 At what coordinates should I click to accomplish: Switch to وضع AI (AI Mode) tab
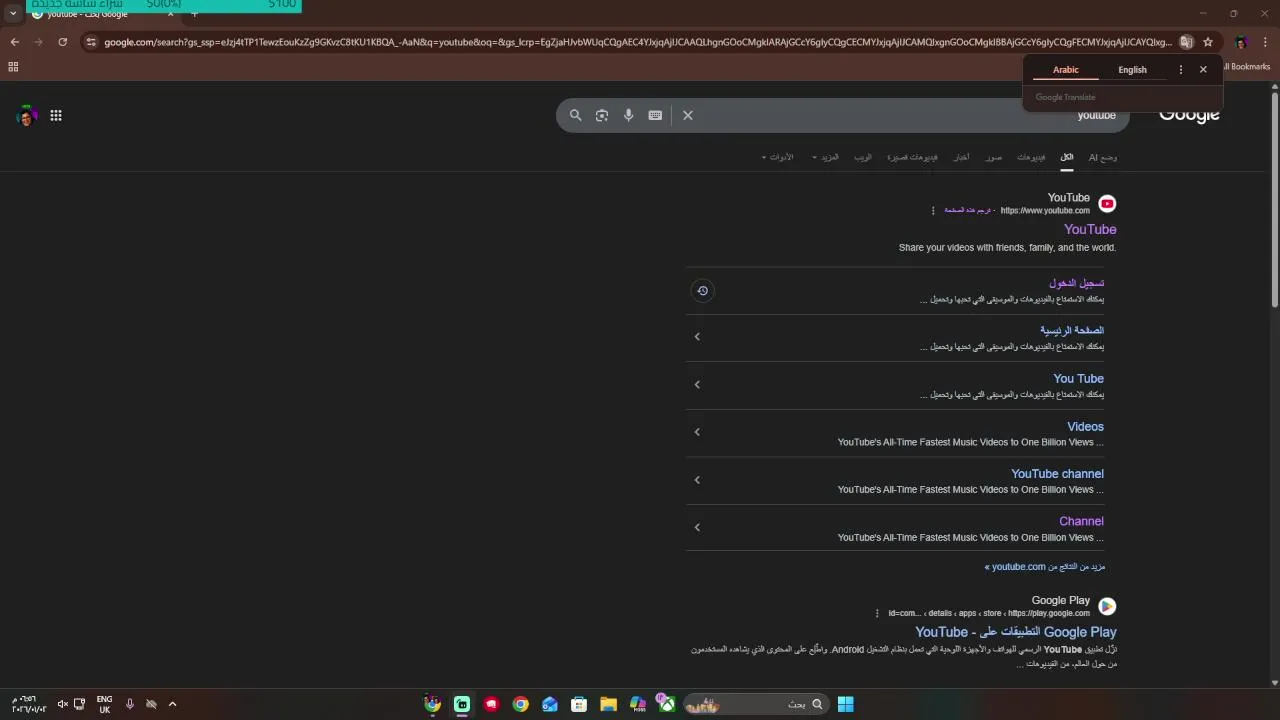[1103, 157]
